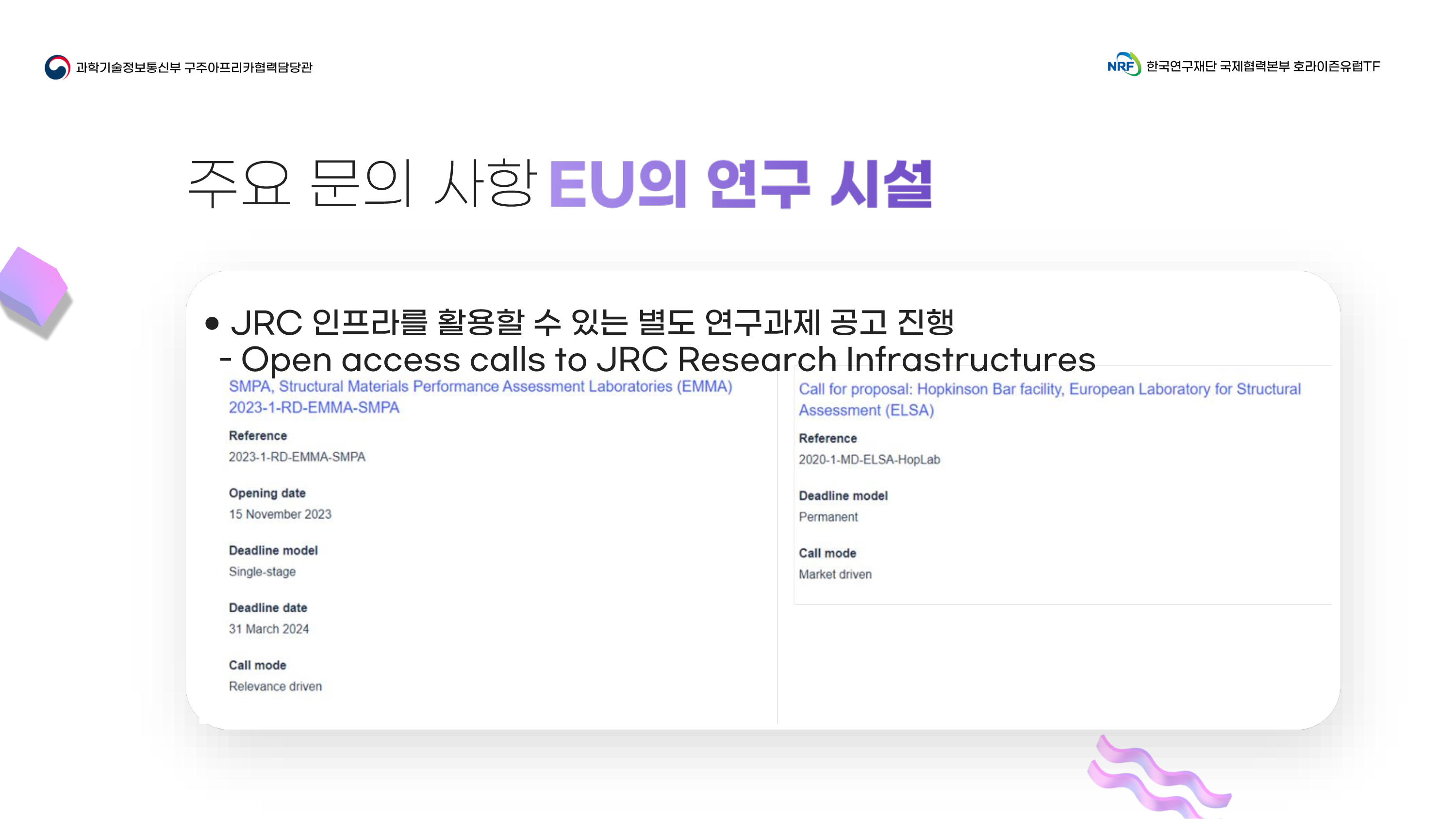Select the opening date 15 November 2023

tap(281, 514)
